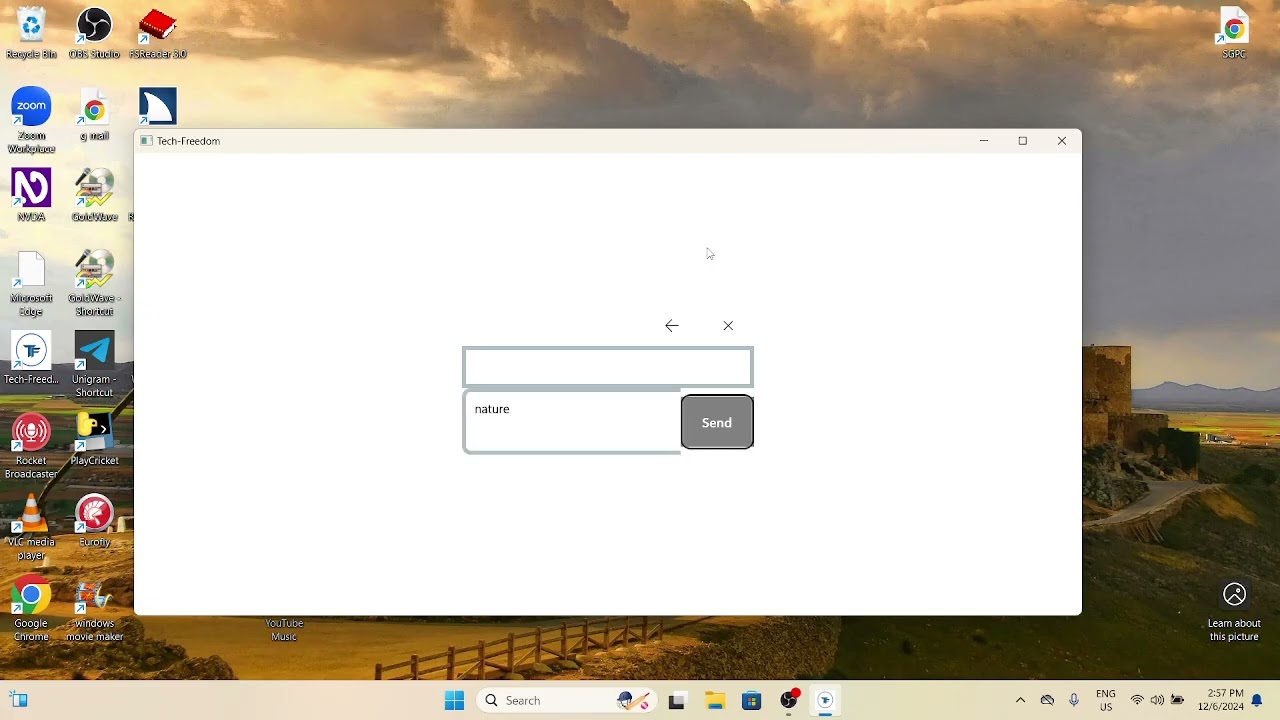
Task: Select the shark-fin desktop shortcut icon
Action: point(157,106)
